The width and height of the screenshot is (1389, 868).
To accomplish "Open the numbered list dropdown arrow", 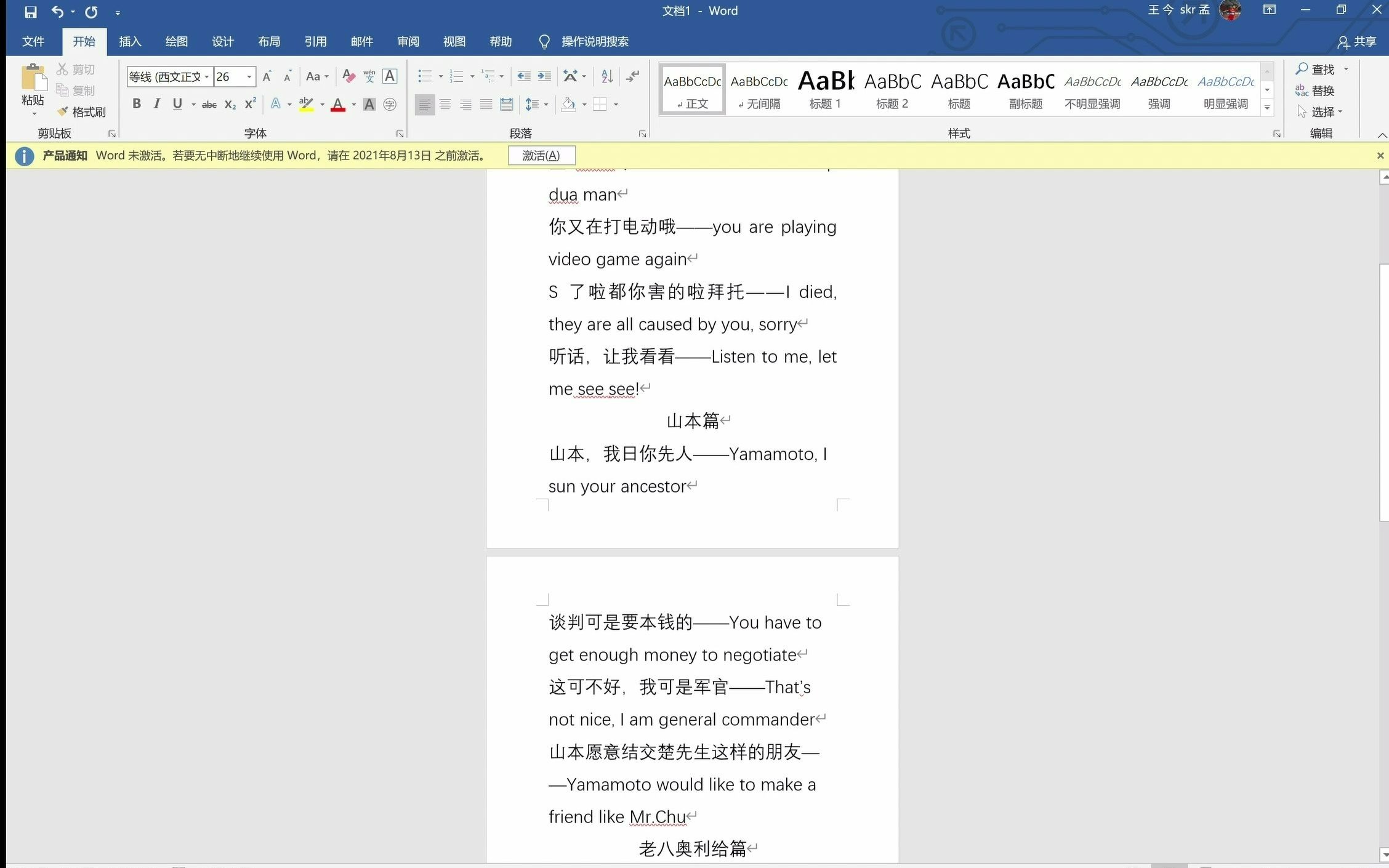I will [x=472, y=76].
